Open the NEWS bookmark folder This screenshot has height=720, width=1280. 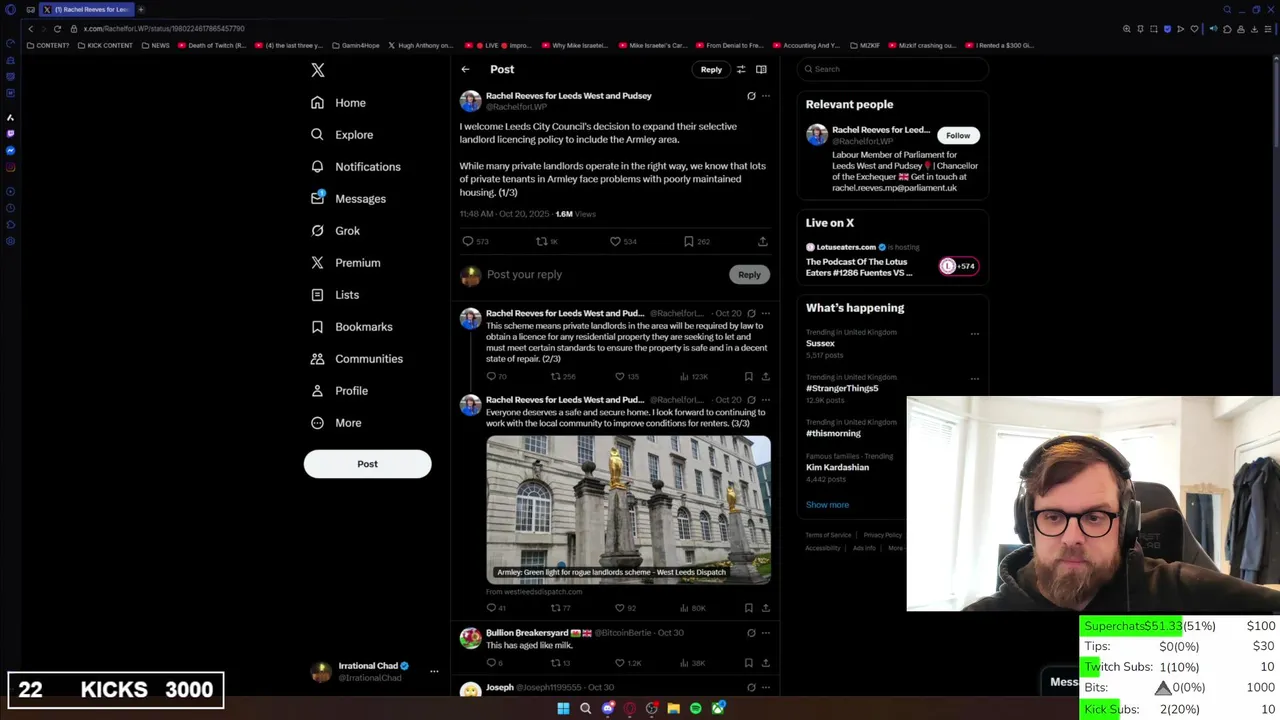(156, 45)
